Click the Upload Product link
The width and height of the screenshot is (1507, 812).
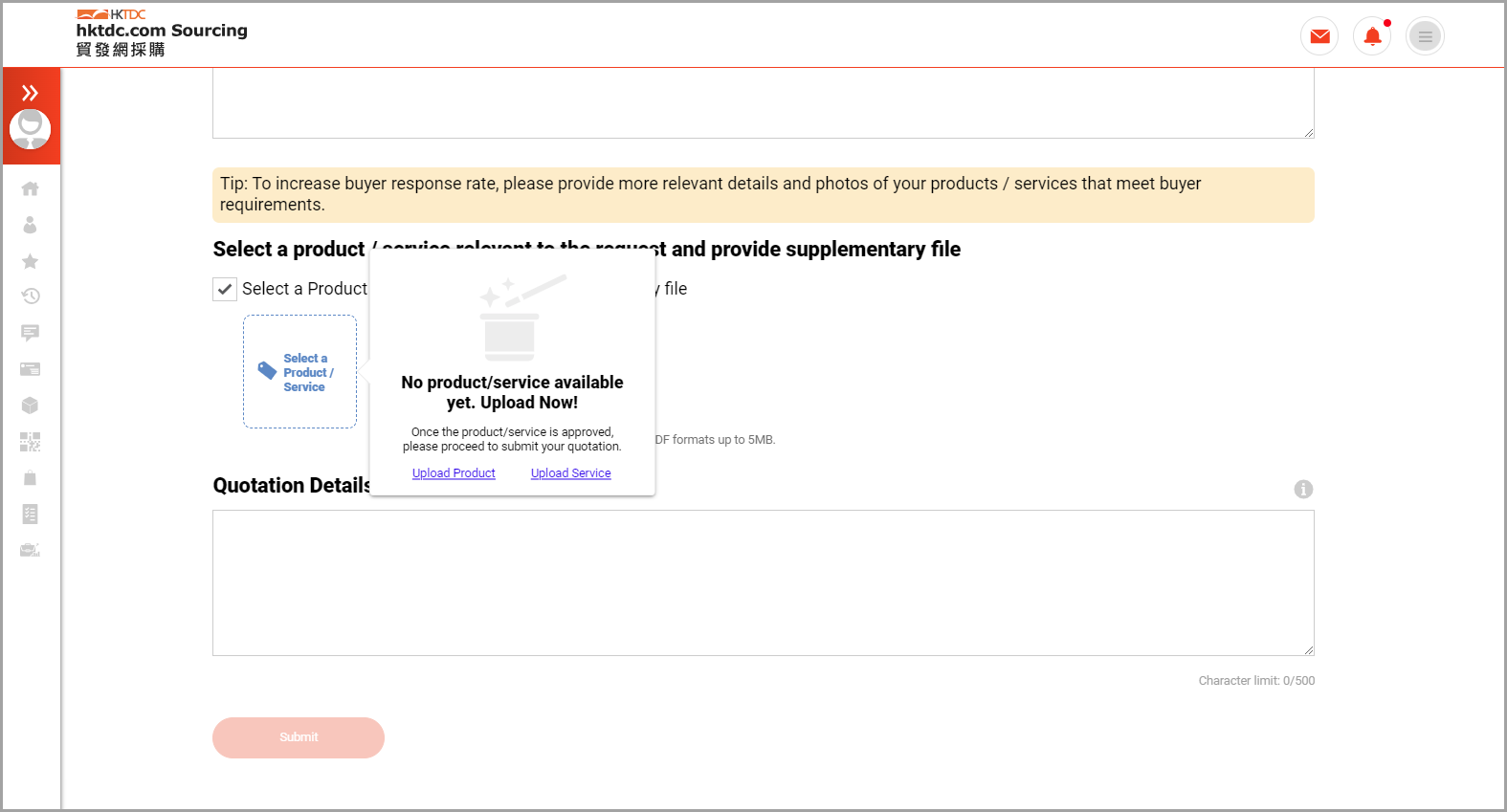454,473
